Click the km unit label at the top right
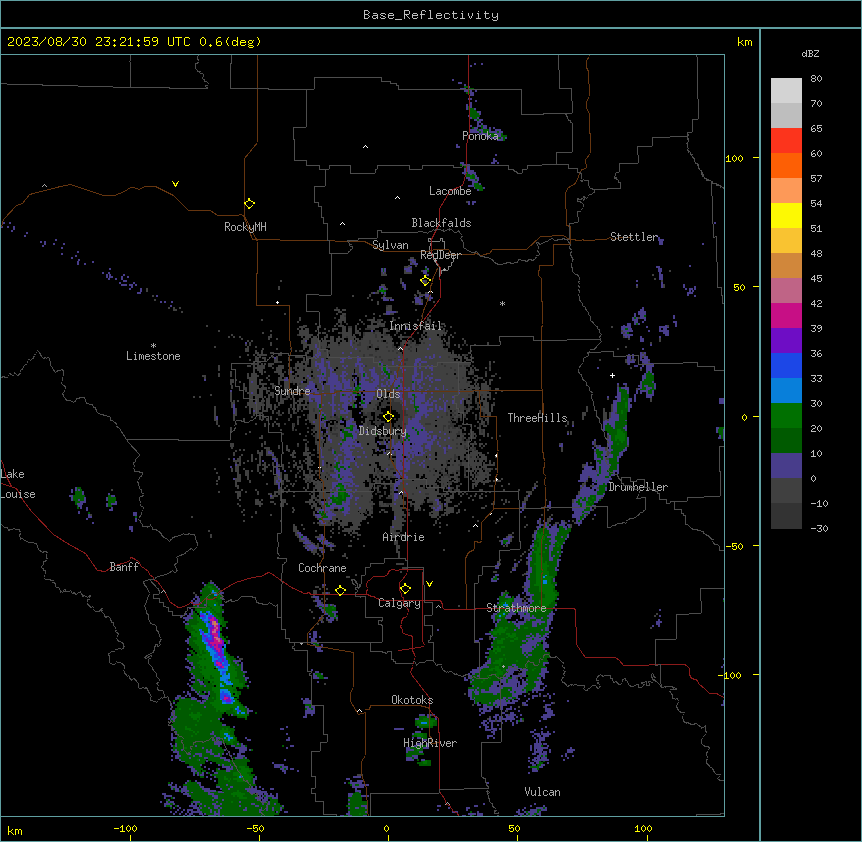The height and width of the screenshot is (842, 862). click(745, 42)
